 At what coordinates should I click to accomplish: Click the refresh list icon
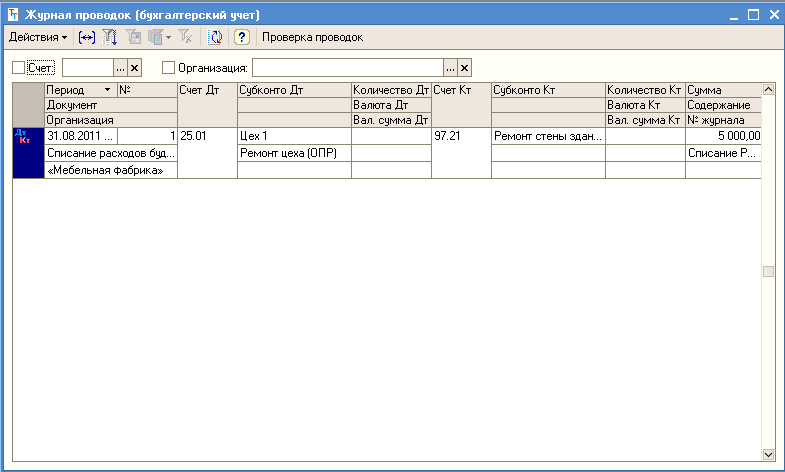(216, 37)
